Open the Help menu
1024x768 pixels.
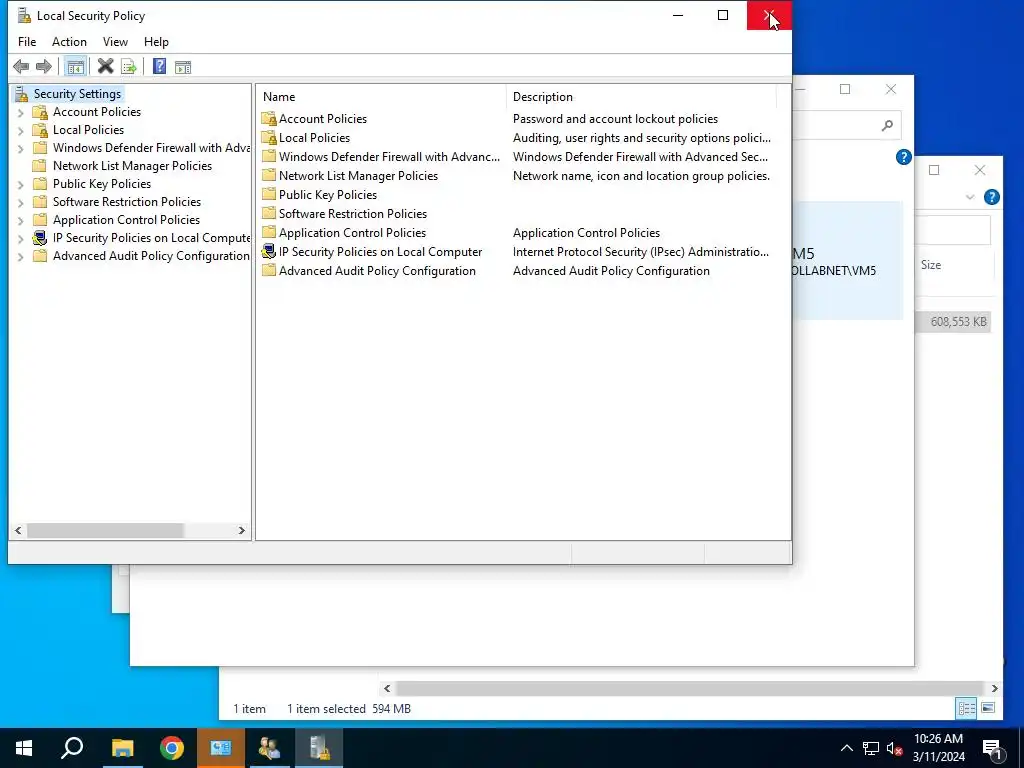[156, 42]
